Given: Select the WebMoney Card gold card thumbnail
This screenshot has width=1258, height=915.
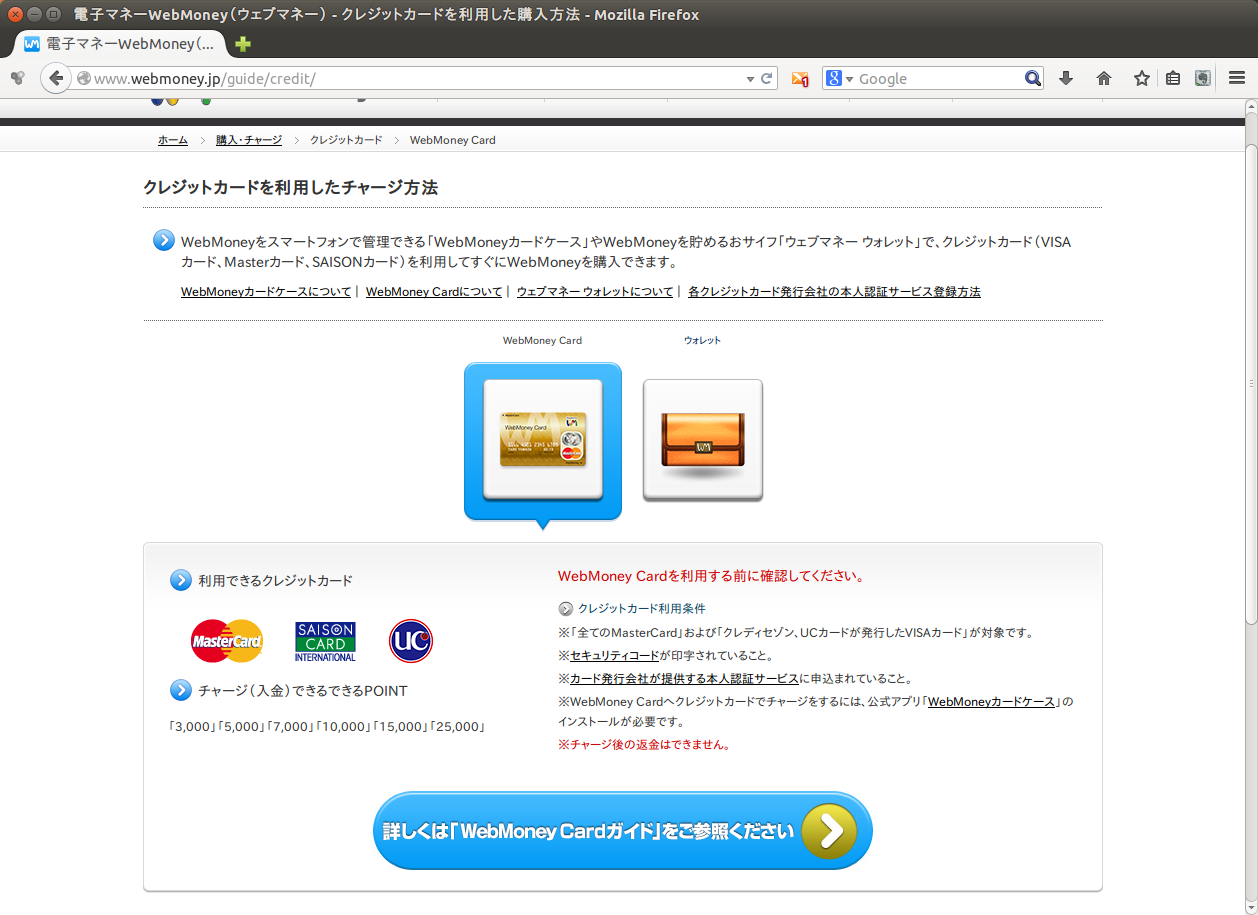Looking at the screenshot, I should click(x=543, y=440).
